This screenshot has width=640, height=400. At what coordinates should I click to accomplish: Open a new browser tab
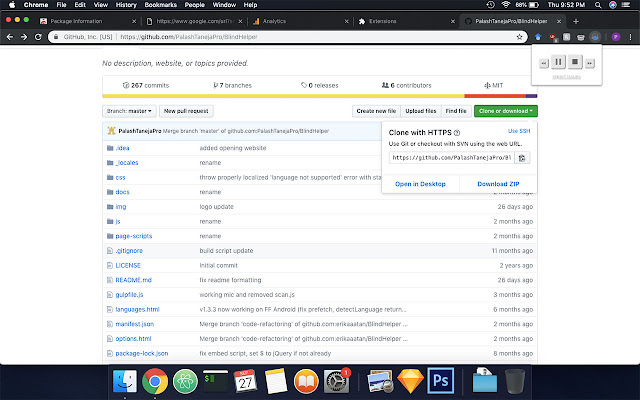(576, 21)
